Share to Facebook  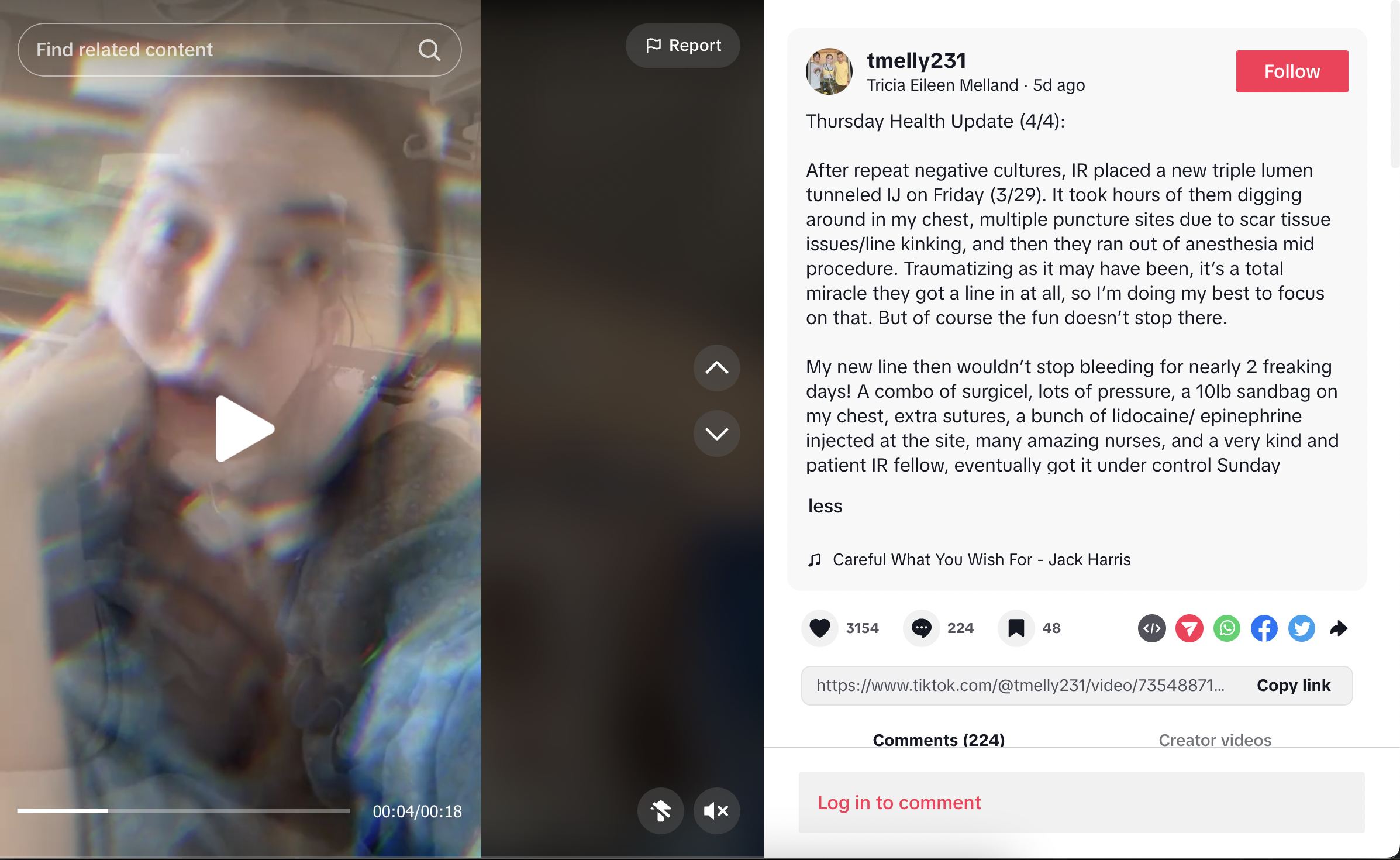point(1264,629)
